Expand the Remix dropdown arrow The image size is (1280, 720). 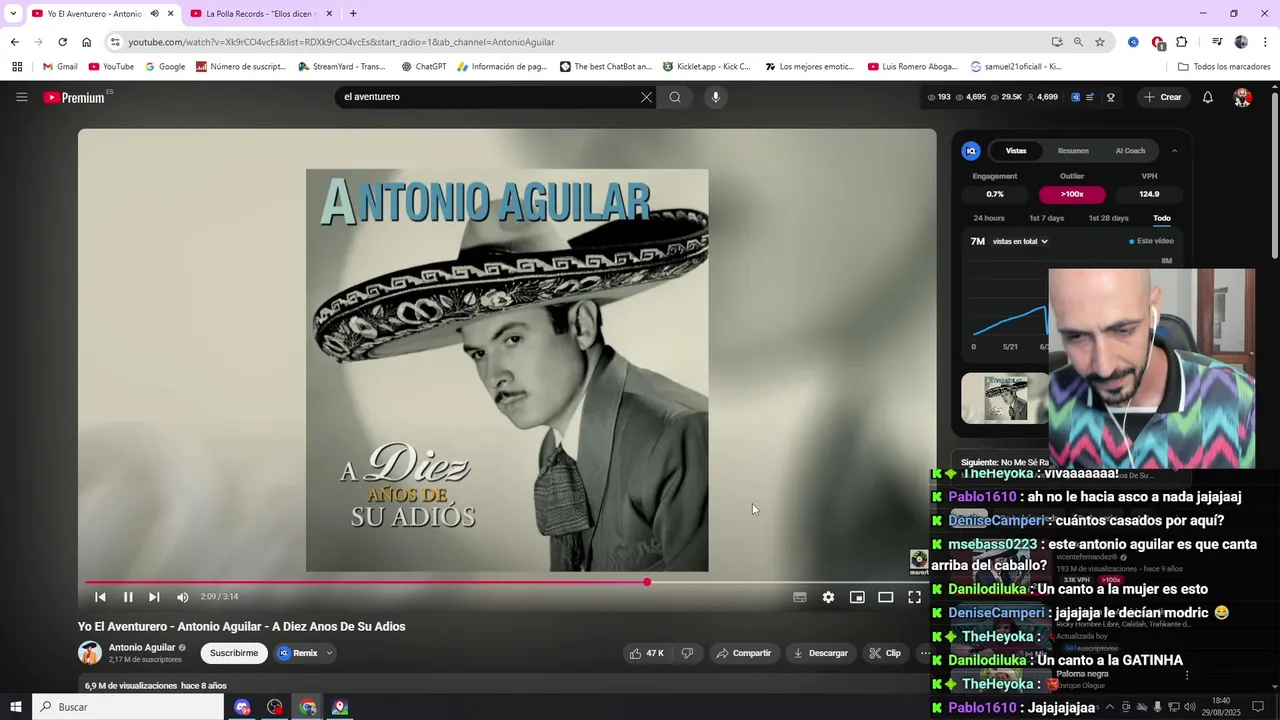click(329, 653)
